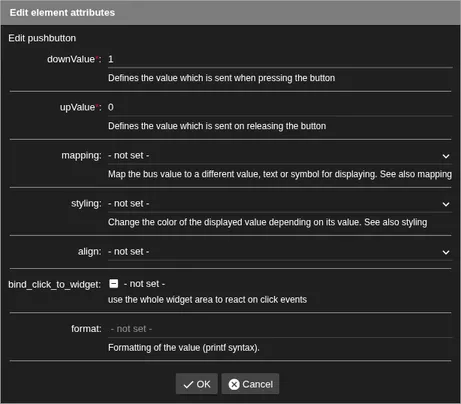Click the styling label
The width and height of the screenshot is (461, 404).
86,204
